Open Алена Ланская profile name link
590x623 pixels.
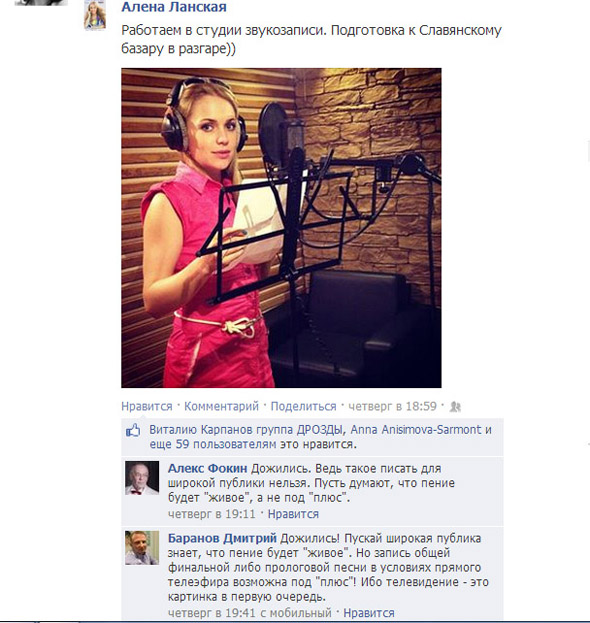(174, 7)
